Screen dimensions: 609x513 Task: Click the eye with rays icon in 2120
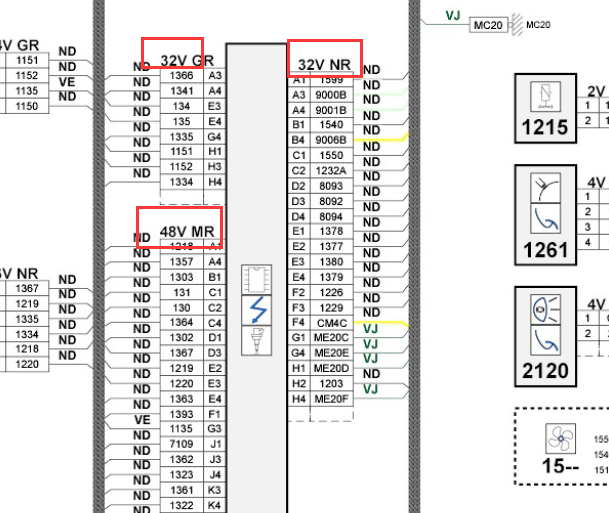(545, 310)
